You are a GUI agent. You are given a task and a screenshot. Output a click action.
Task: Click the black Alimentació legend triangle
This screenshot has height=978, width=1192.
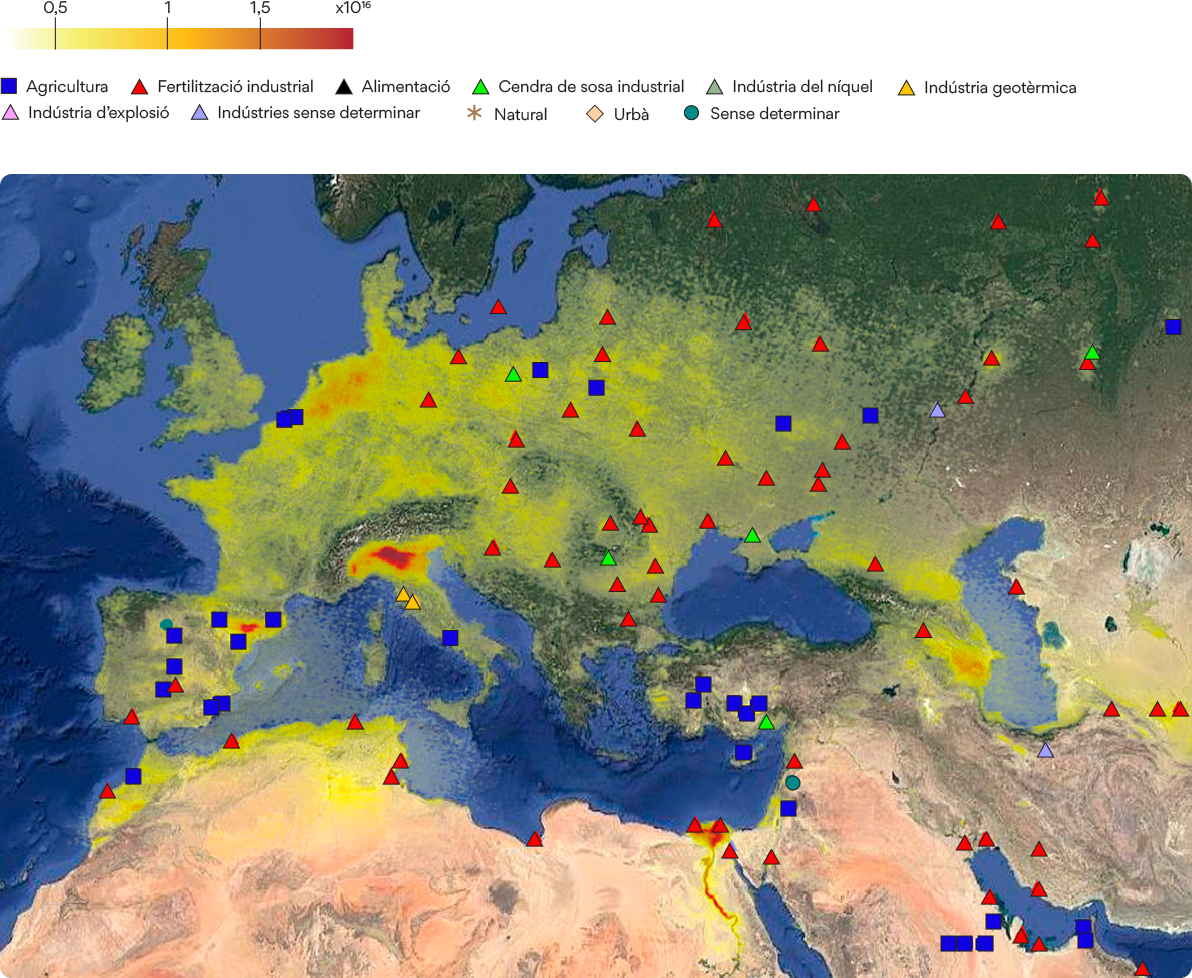tap(344, 87)
